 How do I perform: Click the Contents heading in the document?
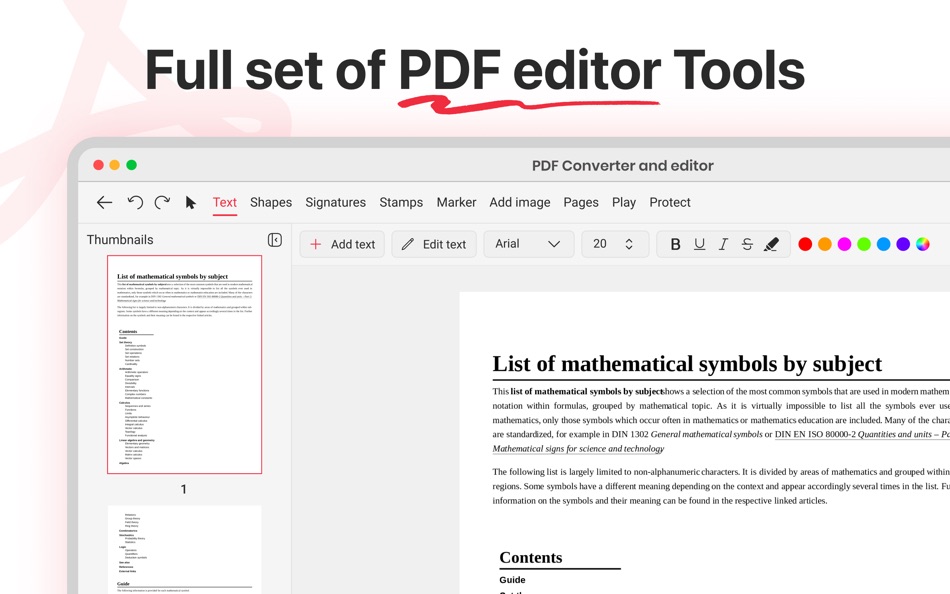(x=531, y=558)
